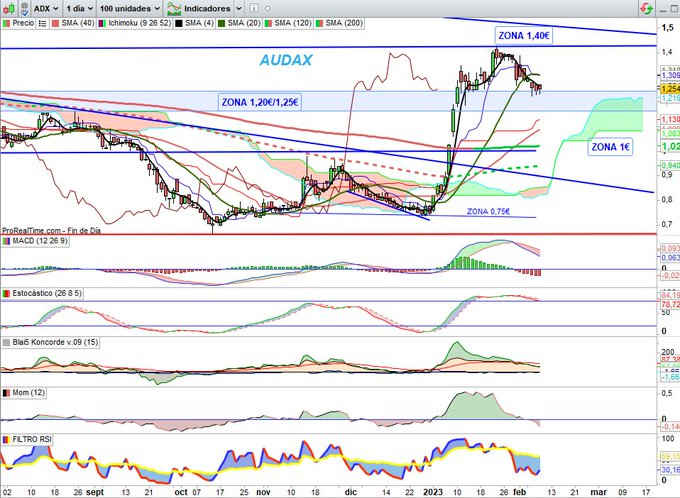680x498 pixels.
Task: Open the ADX ticker dropdown
Action: pos(46,8)
